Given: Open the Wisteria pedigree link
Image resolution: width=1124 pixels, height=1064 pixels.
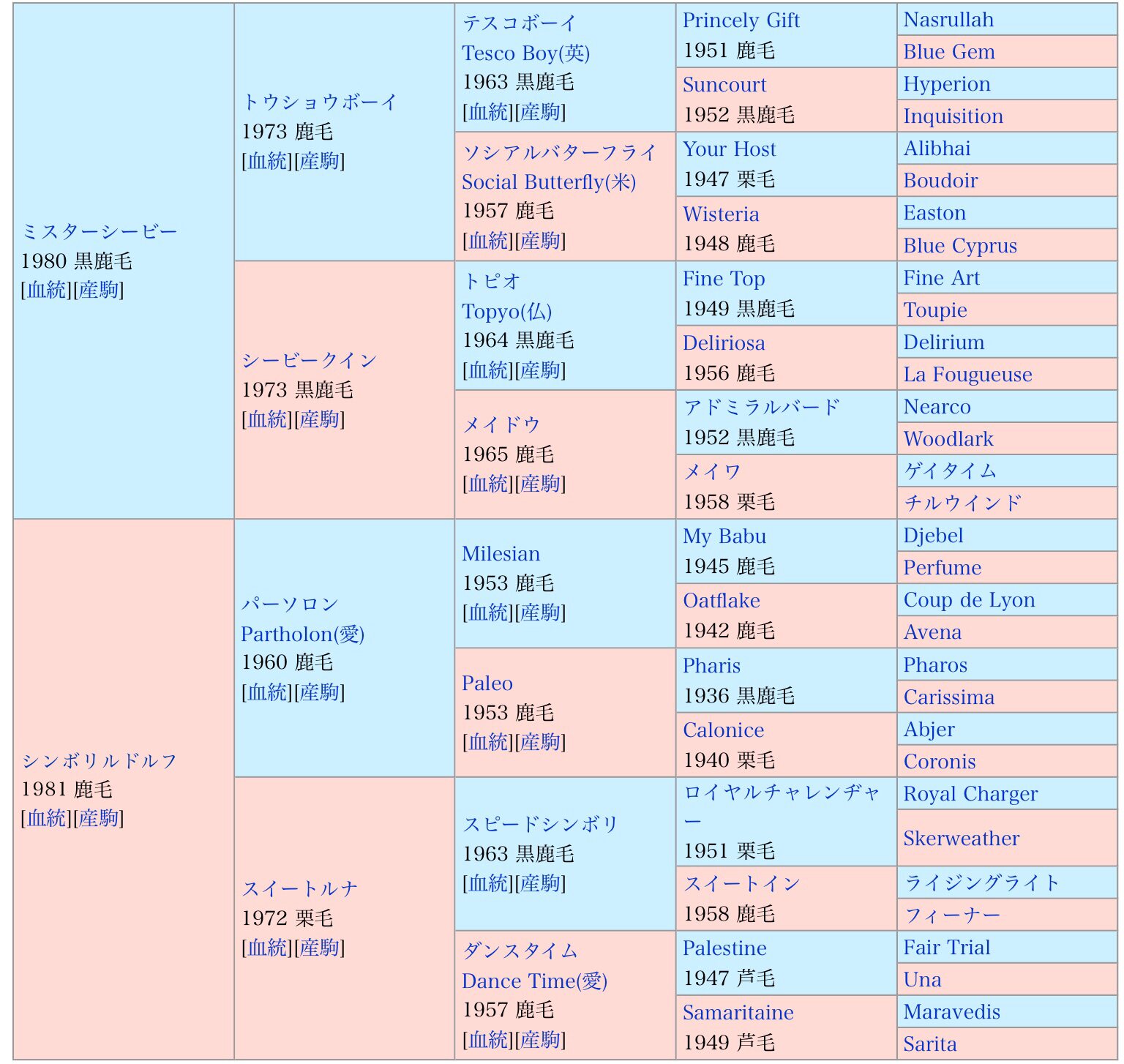Looking at the screenshot, I should coord(721,214).
